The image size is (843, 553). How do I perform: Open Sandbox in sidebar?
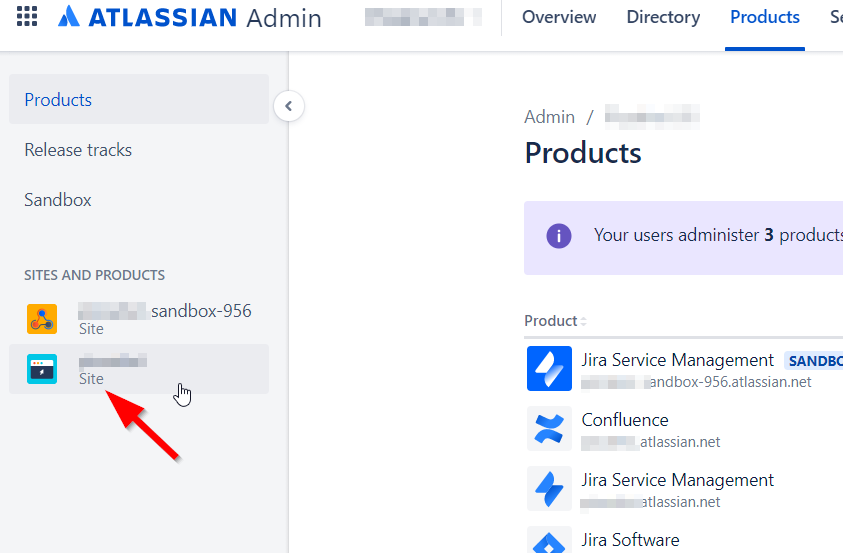click(58, 200)
